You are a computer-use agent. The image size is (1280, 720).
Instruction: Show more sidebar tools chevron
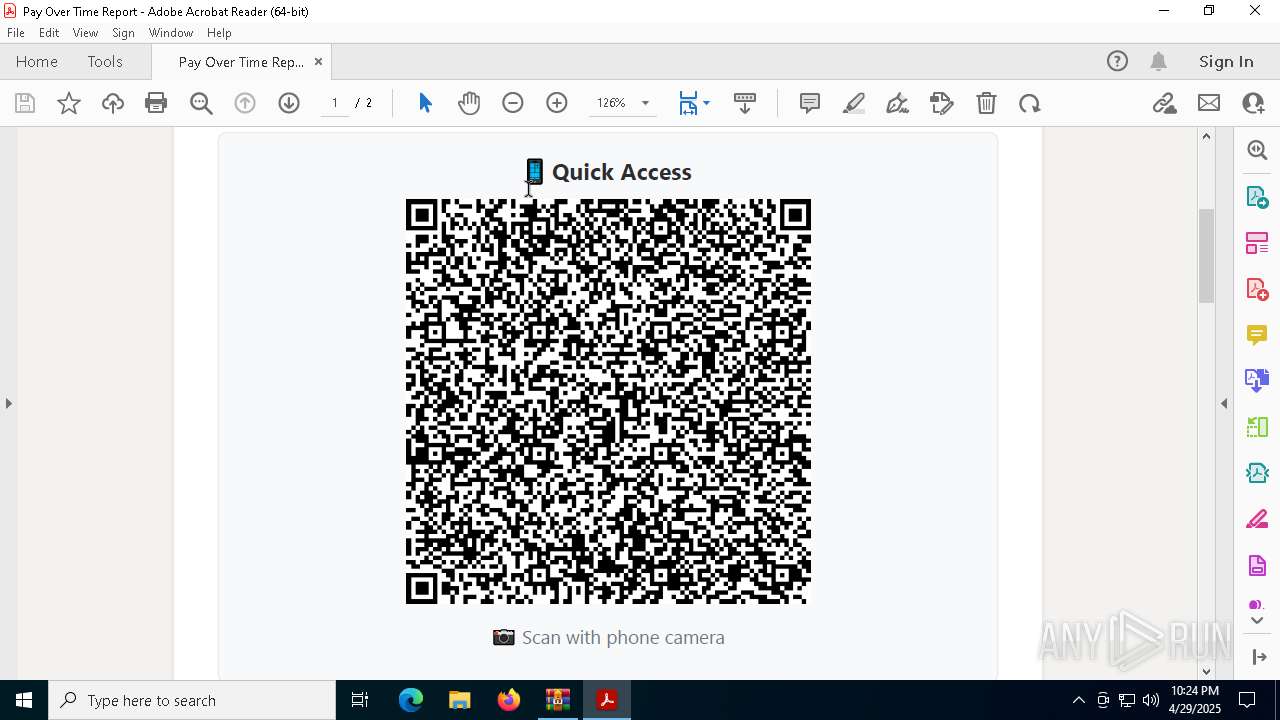pyautogui.click(x=1257, y=621)
